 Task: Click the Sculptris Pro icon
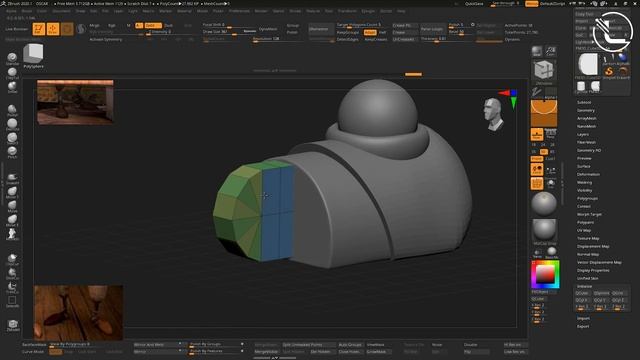[81, 29]
